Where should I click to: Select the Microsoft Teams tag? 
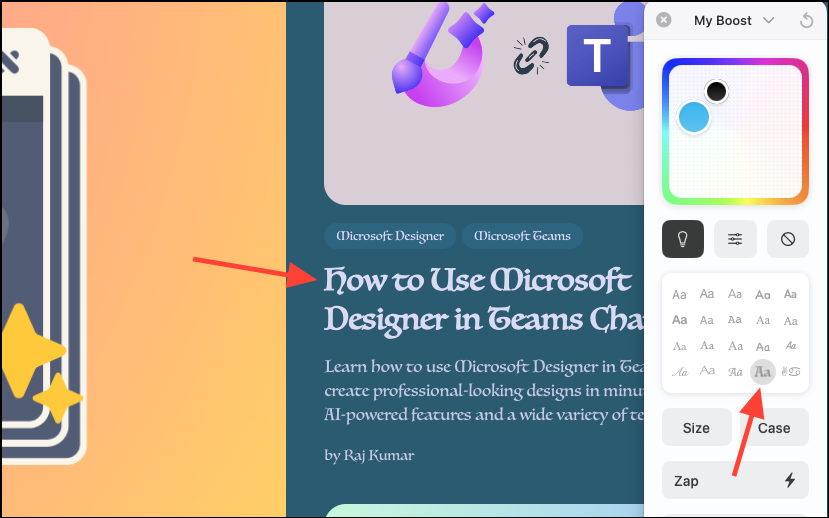[x=522, y=236]
